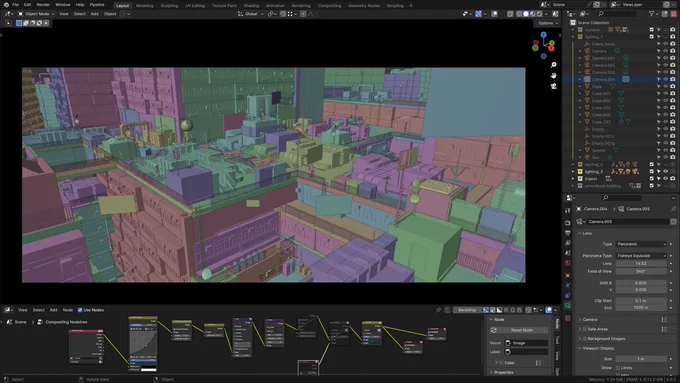Open the Scene properties tab

(568, 253)
